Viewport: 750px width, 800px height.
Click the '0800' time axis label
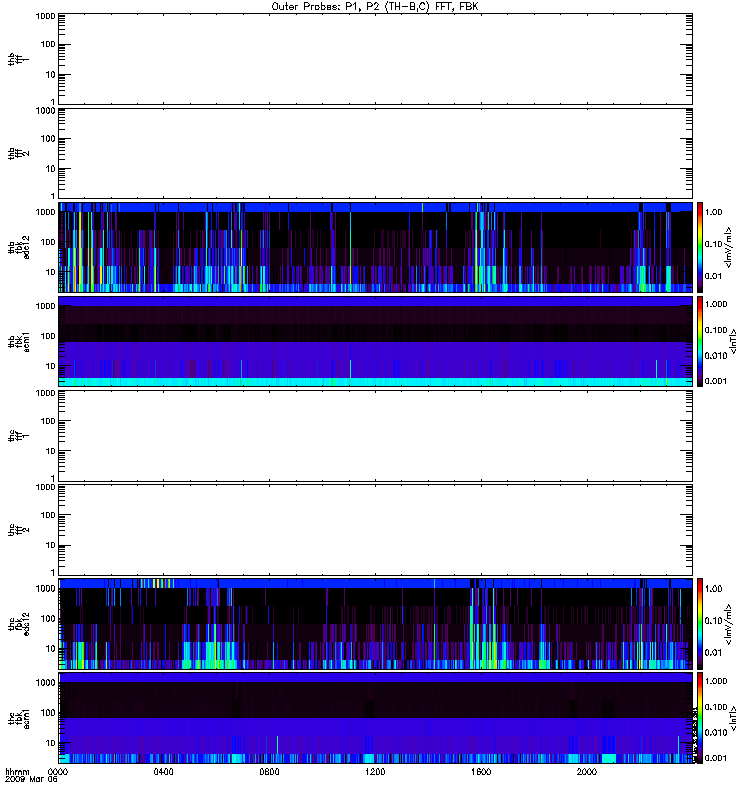pos(269,772)
